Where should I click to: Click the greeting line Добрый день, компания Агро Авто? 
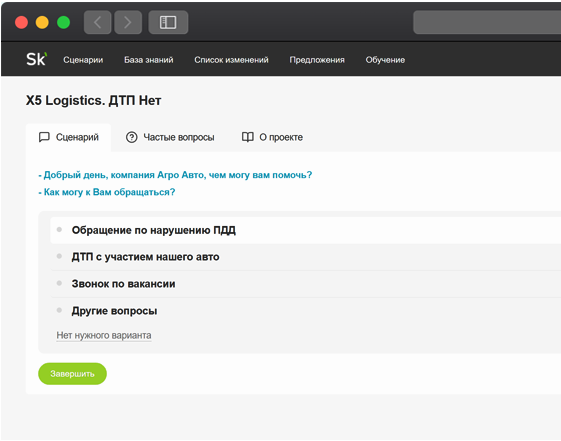point(175,175)
